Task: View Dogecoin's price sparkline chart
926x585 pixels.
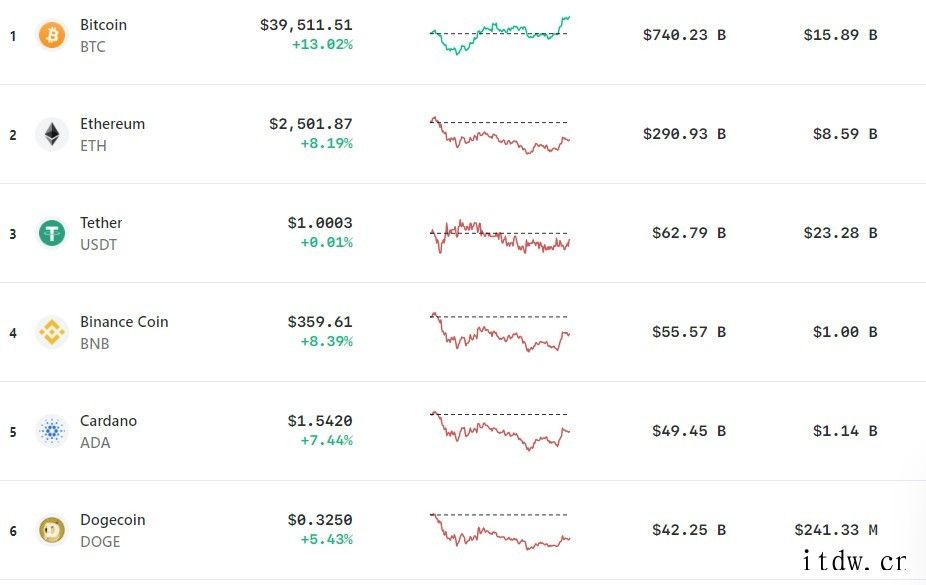Action: tap(500, 531)
